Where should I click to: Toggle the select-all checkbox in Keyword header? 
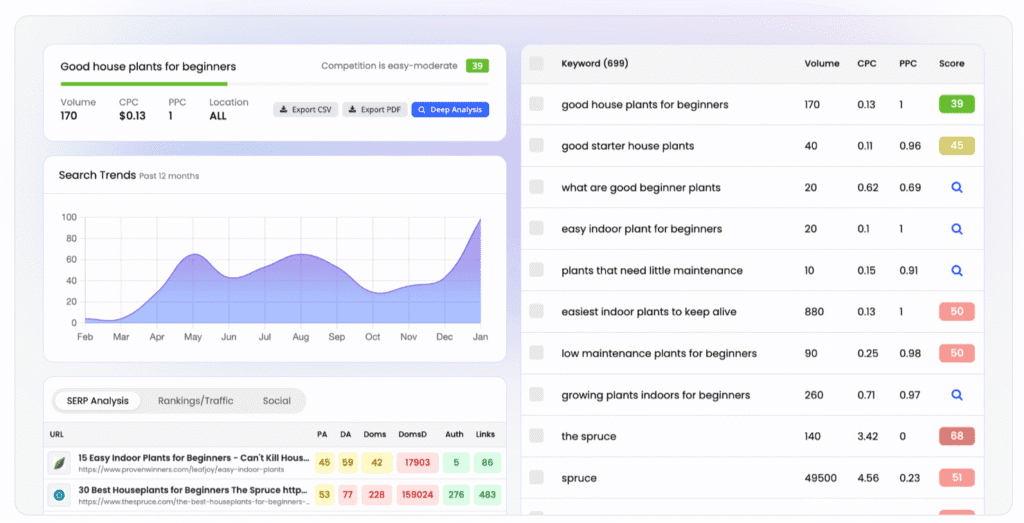click(537, 63)
